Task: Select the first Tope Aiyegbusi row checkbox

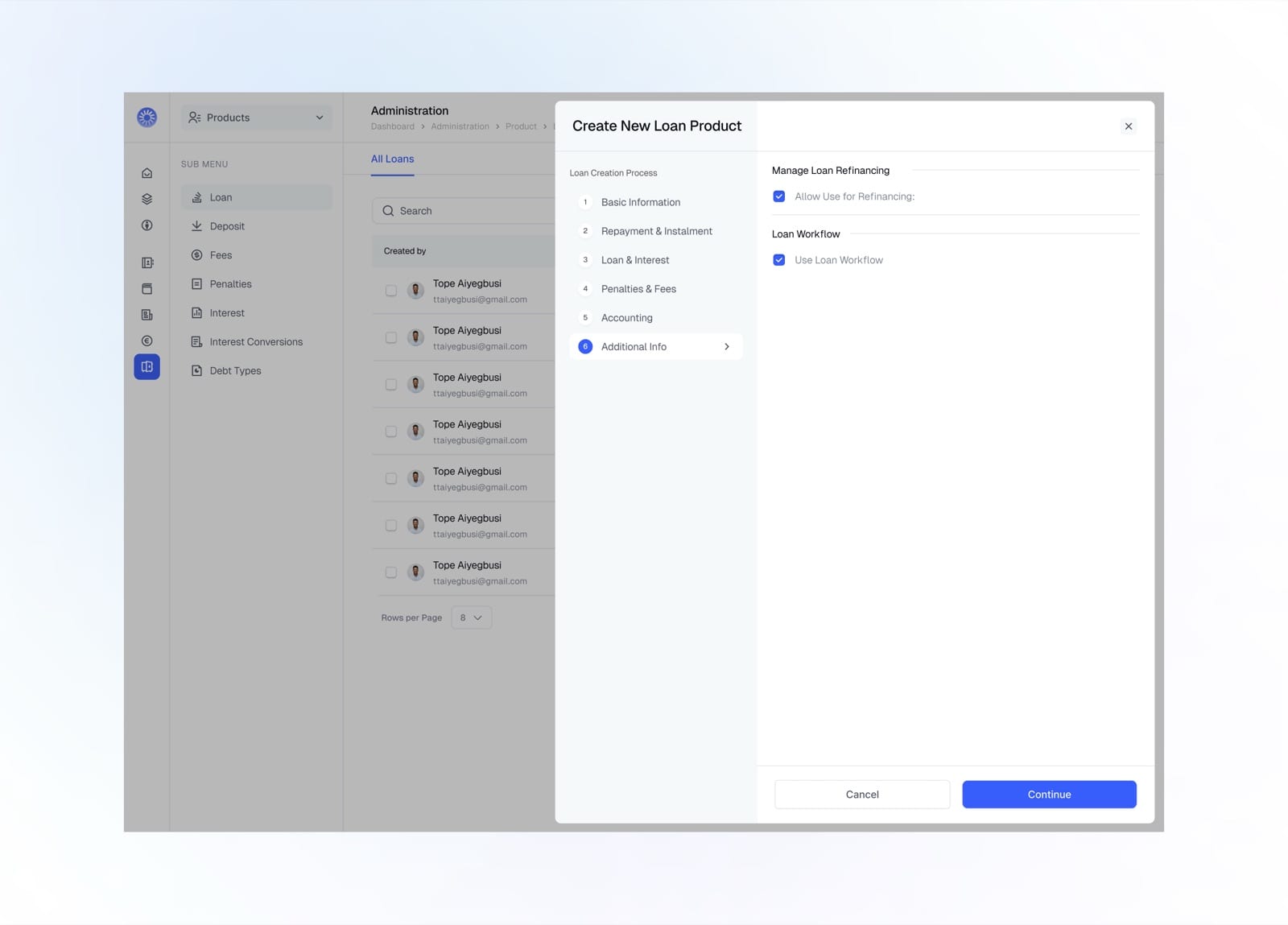Action: [391, 291]
